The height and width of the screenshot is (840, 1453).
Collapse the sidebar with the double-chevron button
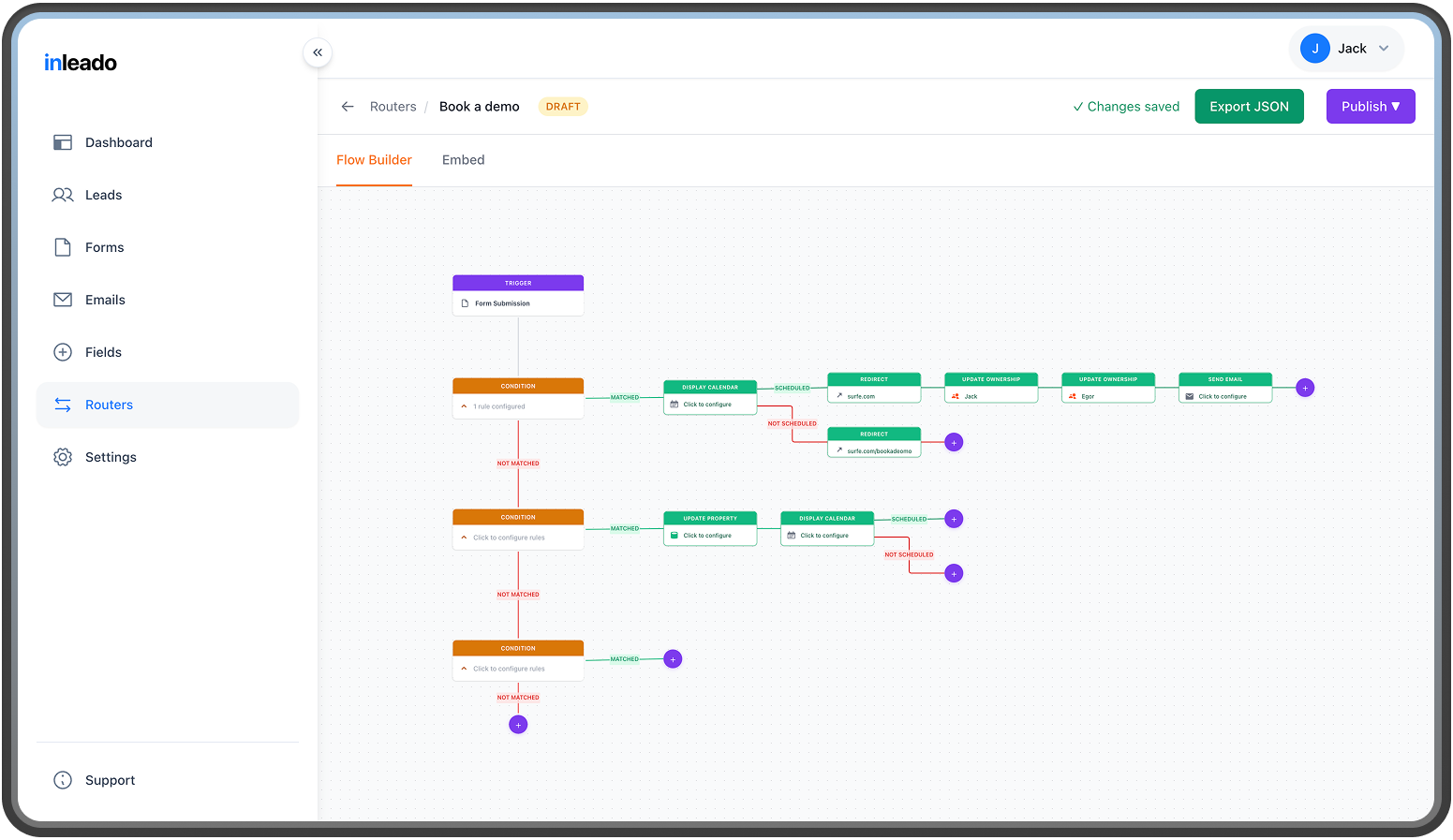[318, 52]
